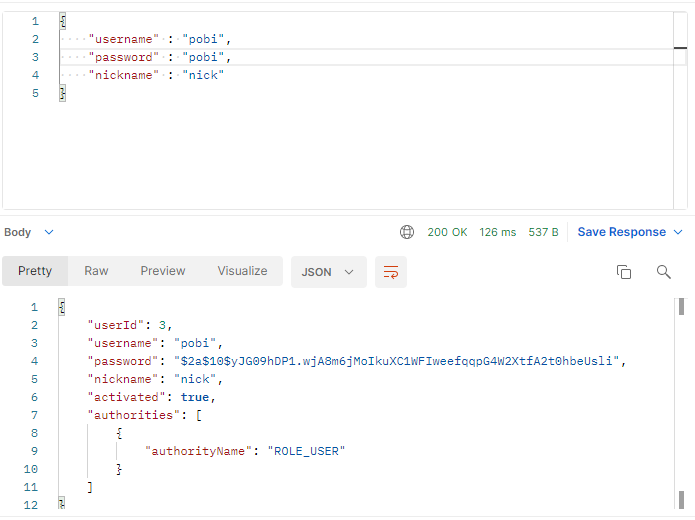Open search in response body
This screenshot has height=520, width=695.
[x=664, y=272]
